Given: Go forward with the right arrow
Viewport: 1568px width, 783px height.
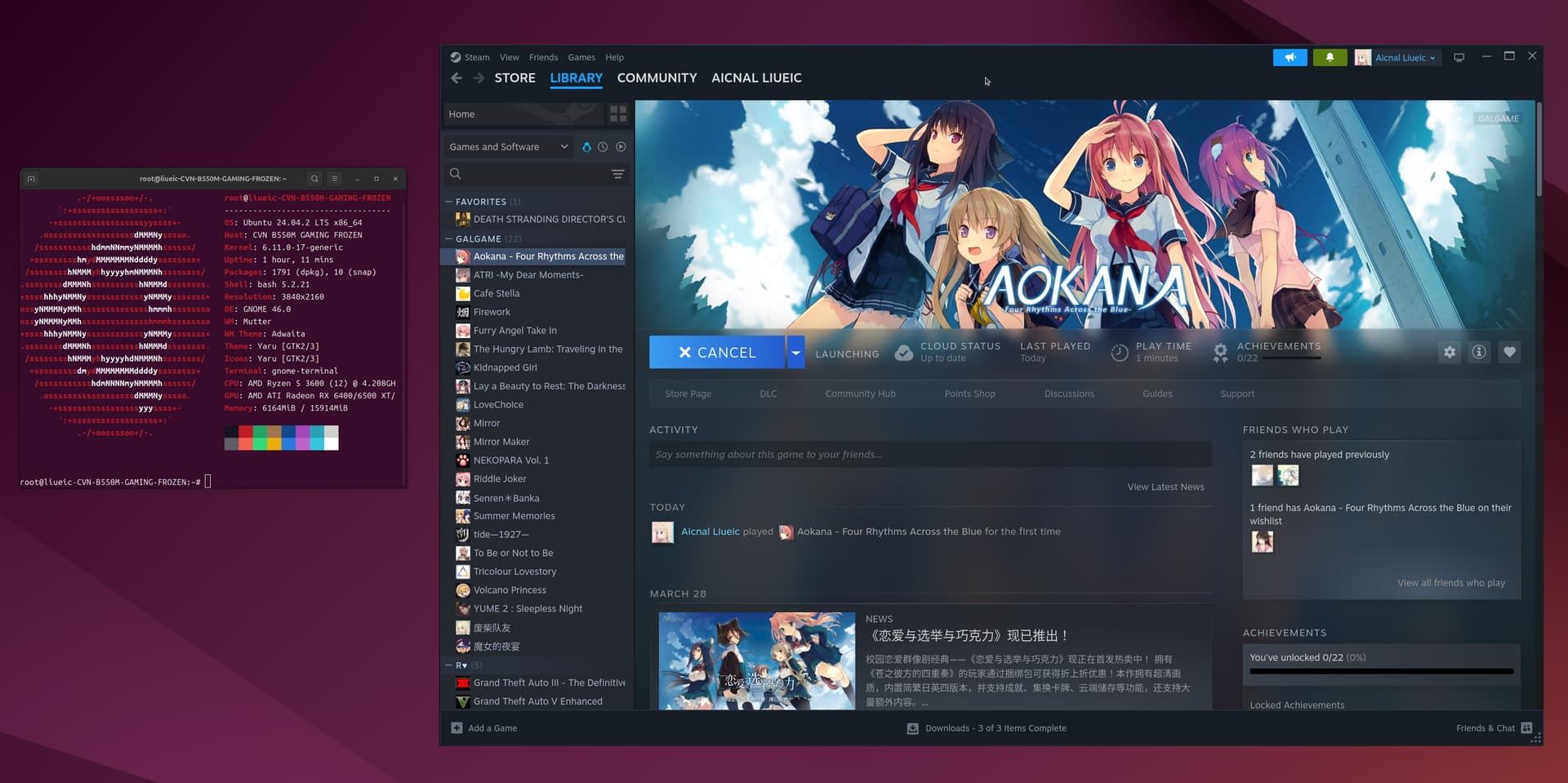Looking at the screenshot, I should point(479,78).
